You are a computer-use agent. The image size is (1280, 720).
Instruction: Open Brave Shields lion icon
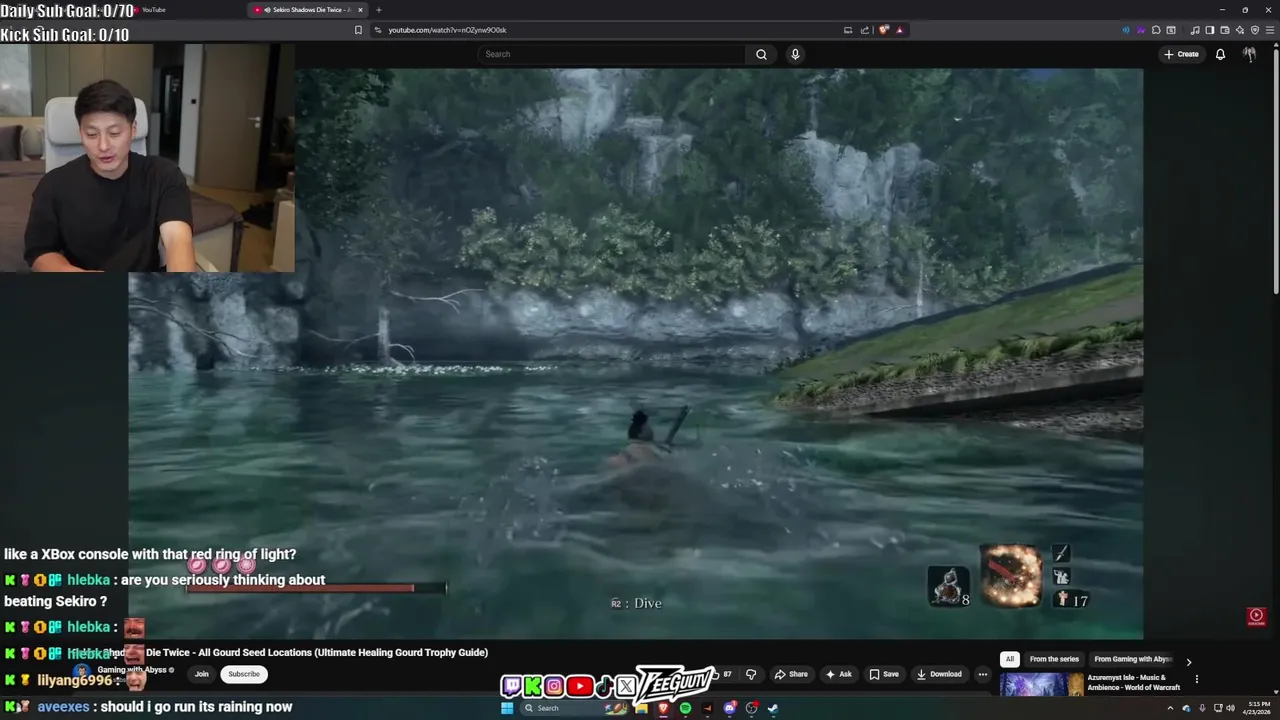(x=884, y=30)
